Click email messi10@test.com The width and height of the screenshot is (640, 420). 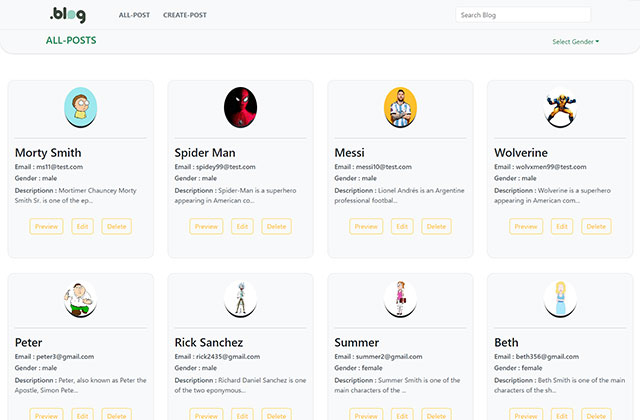pyautogui.click(x=384, y=167)
